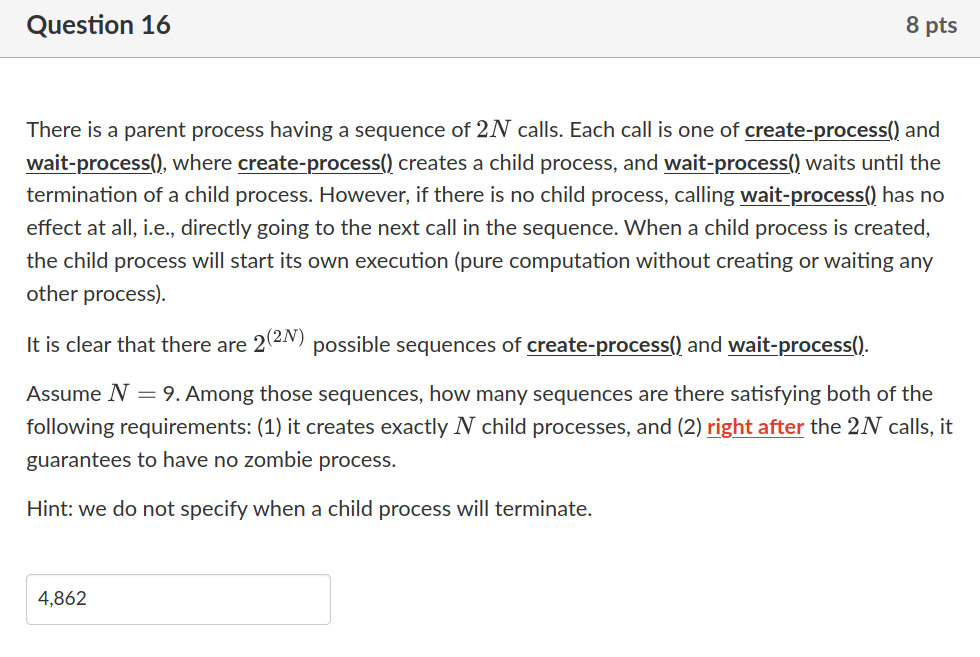The width and height of the screenshot is (980, 657).
Task: Click the Question 16 heading
Action: pyautogui.click(x=99, y=25)
